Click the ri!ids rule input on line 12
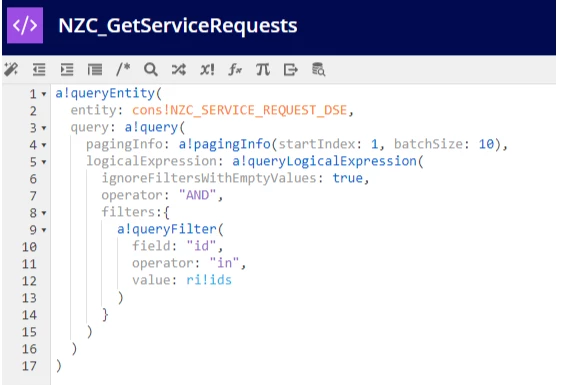 [209, 280]
